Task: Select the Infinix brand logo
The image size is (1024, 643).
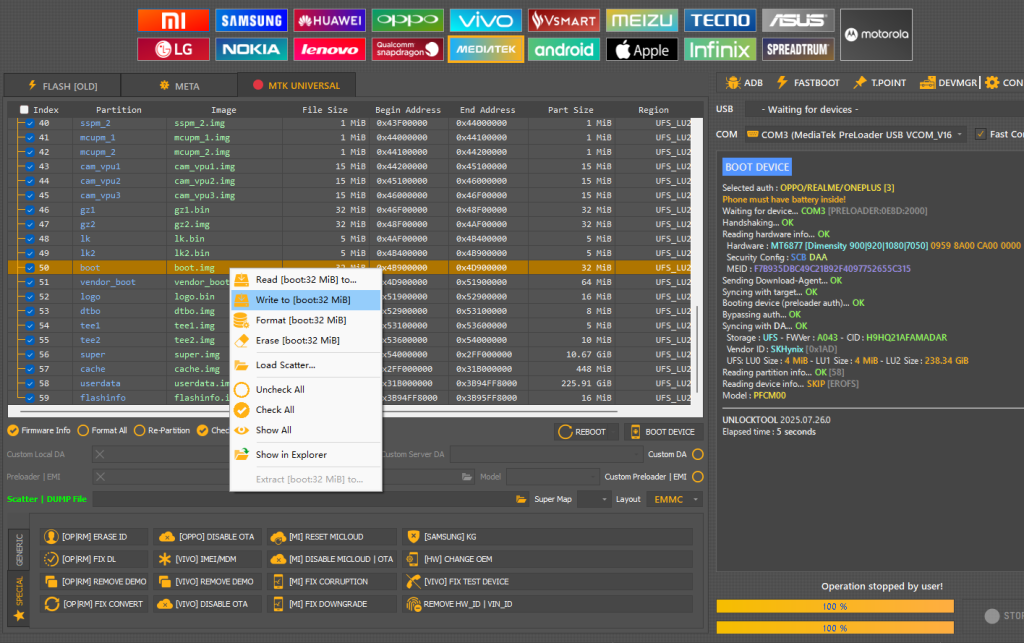Action: point(720,49)
